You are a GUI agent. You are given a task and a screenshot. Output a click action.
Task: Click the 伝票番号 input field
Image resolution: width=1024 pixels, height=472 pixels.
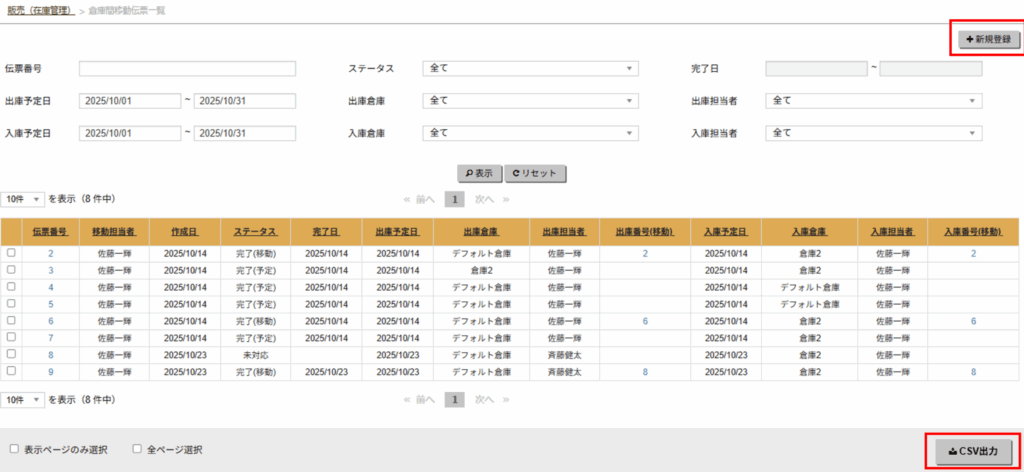187,69
